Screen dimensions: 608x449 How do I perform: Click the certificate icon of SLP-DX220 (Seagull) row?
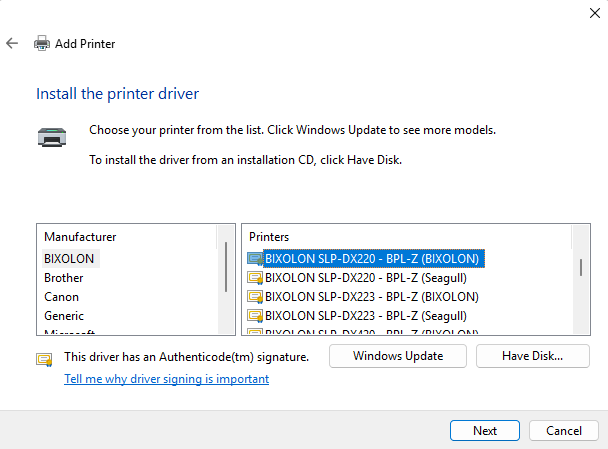[255, 278]
